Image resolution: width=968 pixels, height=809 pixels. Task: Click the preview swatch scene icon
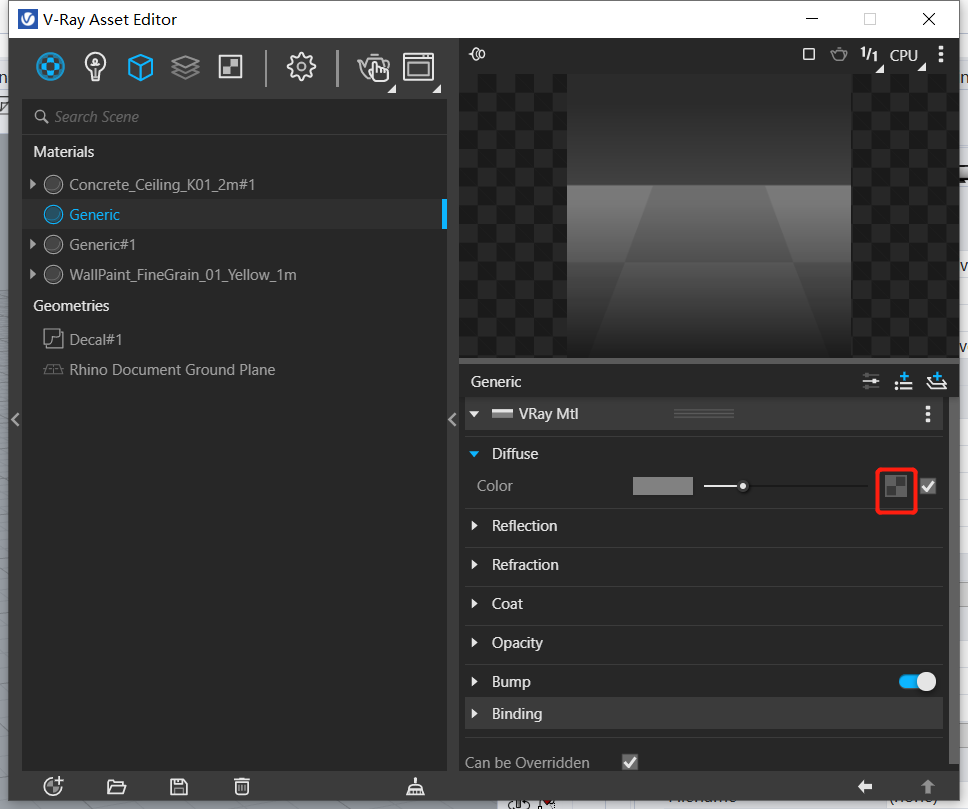(x=477, y=54)
